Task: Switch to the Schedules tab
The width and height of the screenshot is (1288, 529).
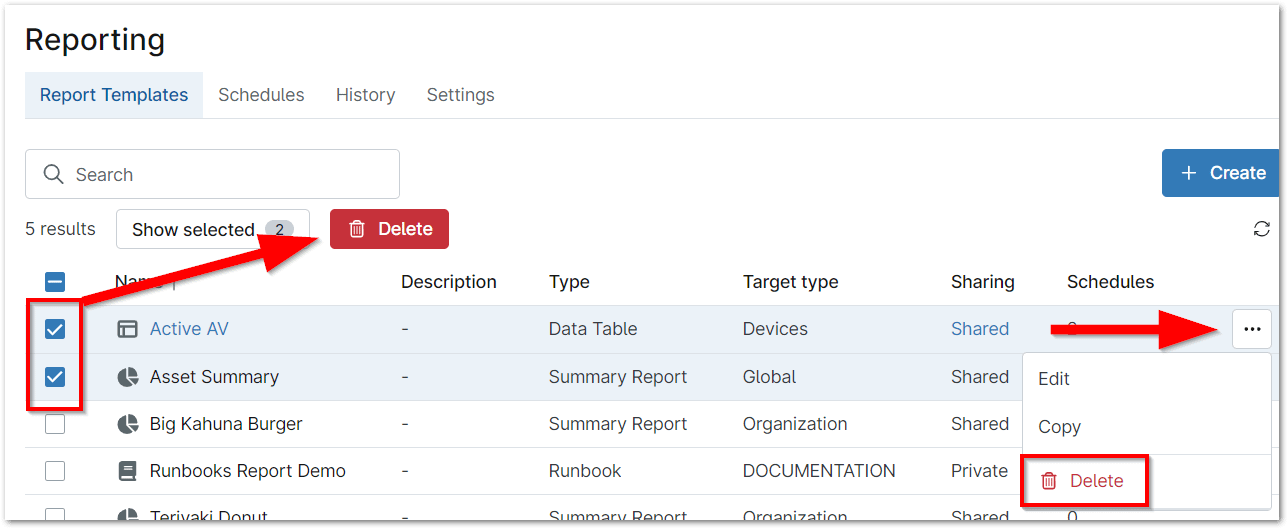Action: click(261, 95)
